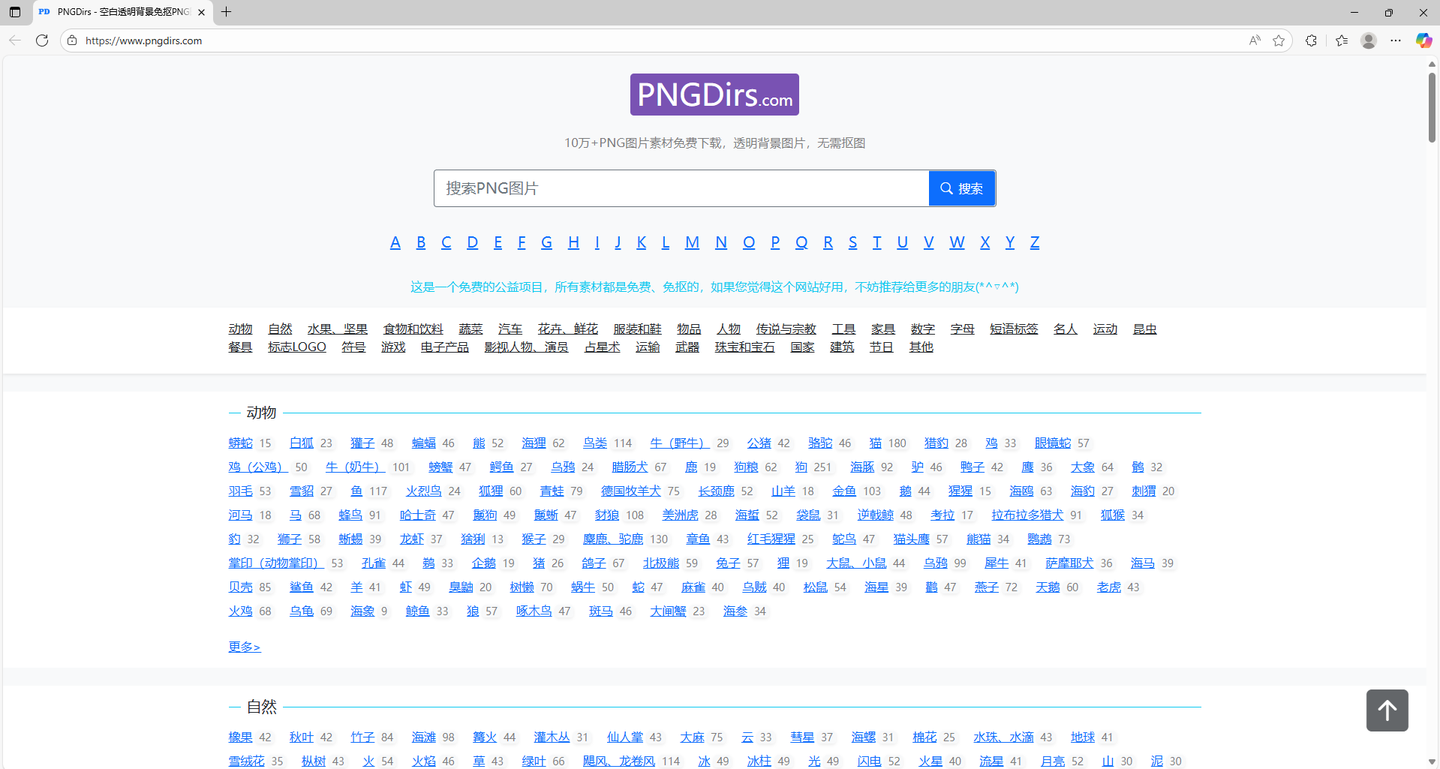Viewport: 1440px width, 769px height.
Task: Open alphabet index letter D
Action: [x=472, y=242]
